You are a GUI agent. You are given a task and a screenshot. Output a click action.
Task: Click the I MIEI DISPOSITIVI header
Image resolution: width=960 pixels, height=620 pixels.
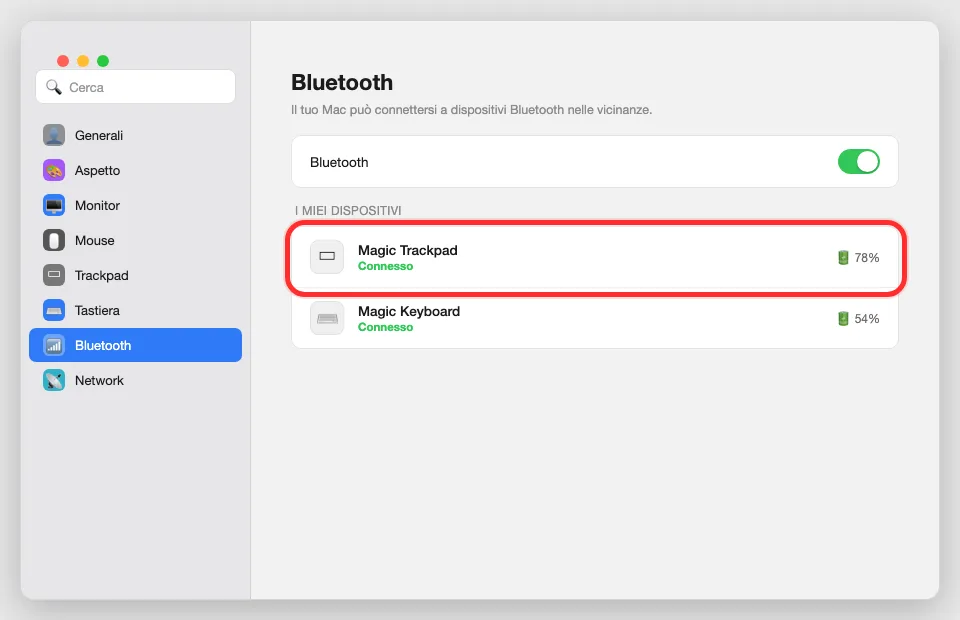tap(348, 211)
